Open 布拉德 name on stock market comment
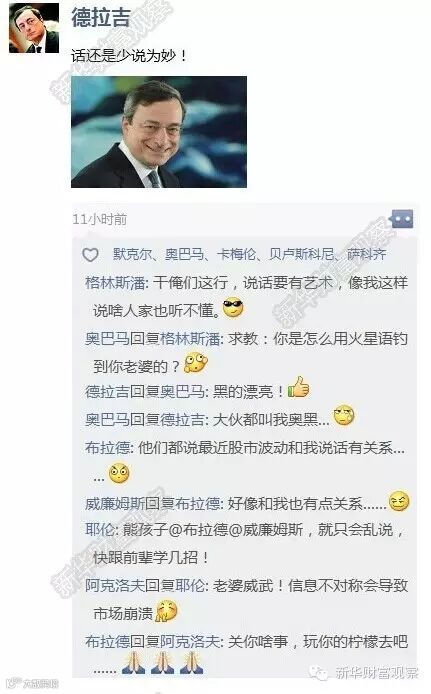The image size is (431, 694). click(x=108, y=447)
